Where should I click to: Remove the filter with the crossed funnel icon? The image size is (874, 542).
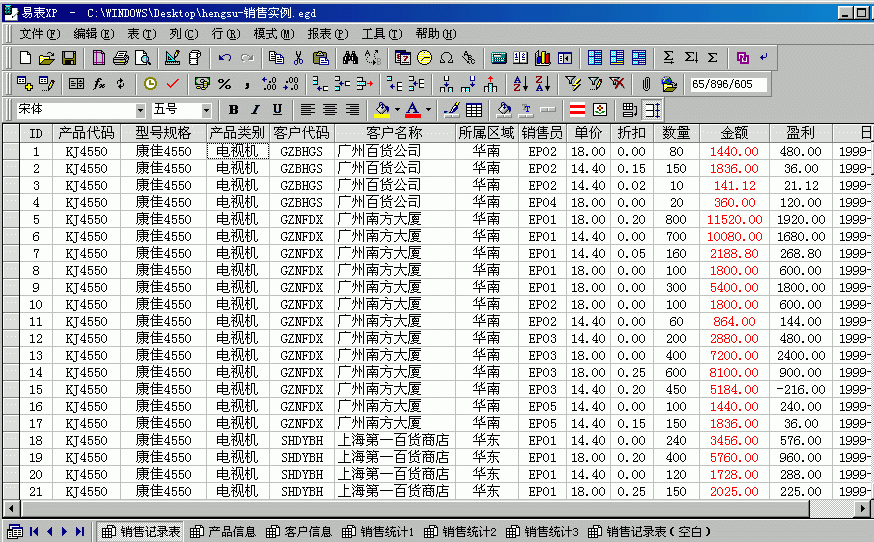point(617,84)
